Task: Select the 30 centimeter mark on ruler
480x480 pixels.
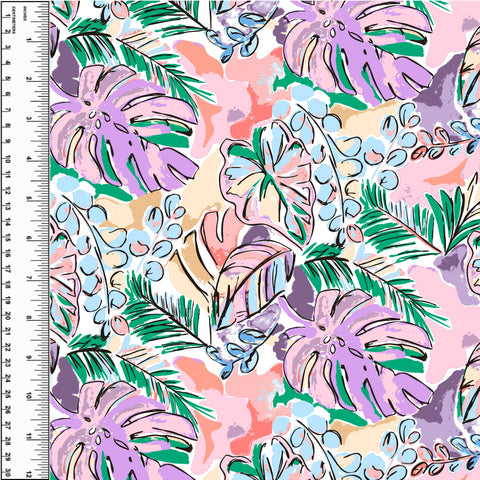Action: [7, 472]
